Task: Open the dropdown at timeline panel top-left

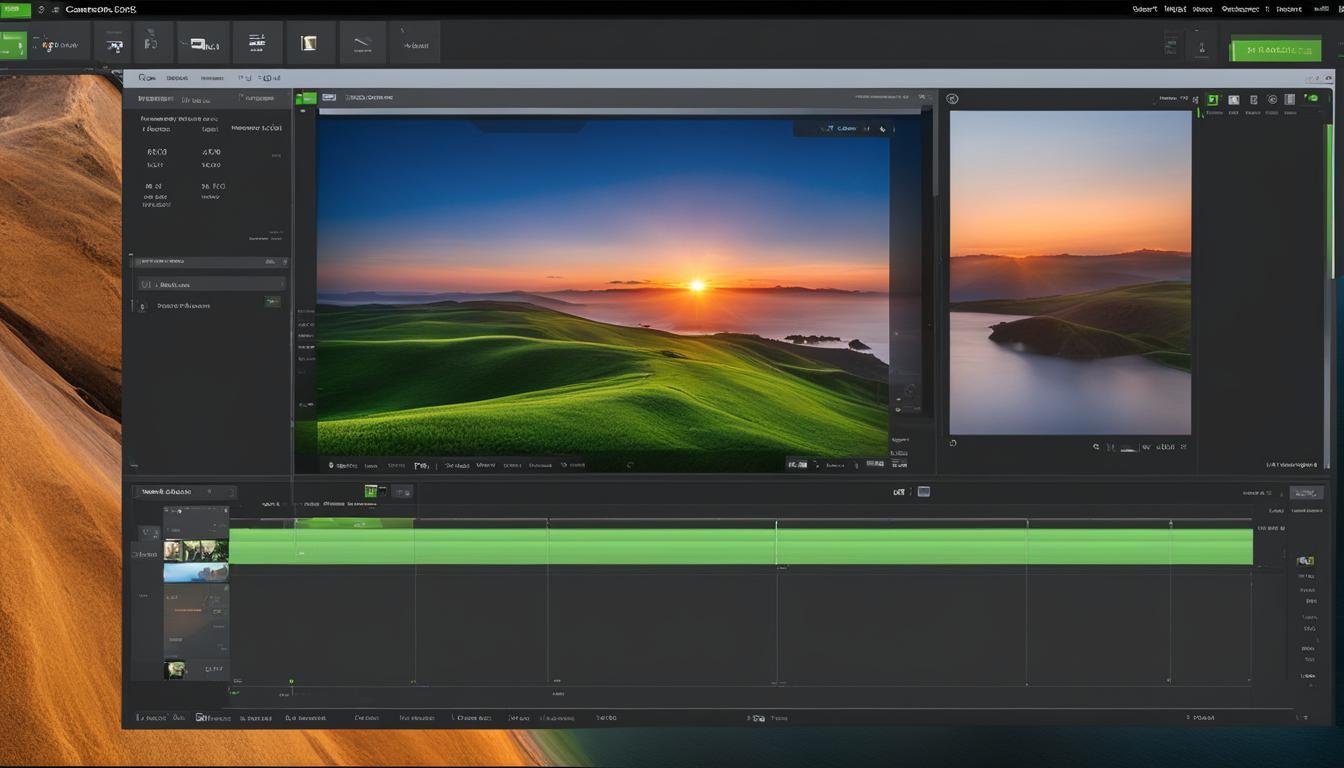Action: tap(184, 492)
